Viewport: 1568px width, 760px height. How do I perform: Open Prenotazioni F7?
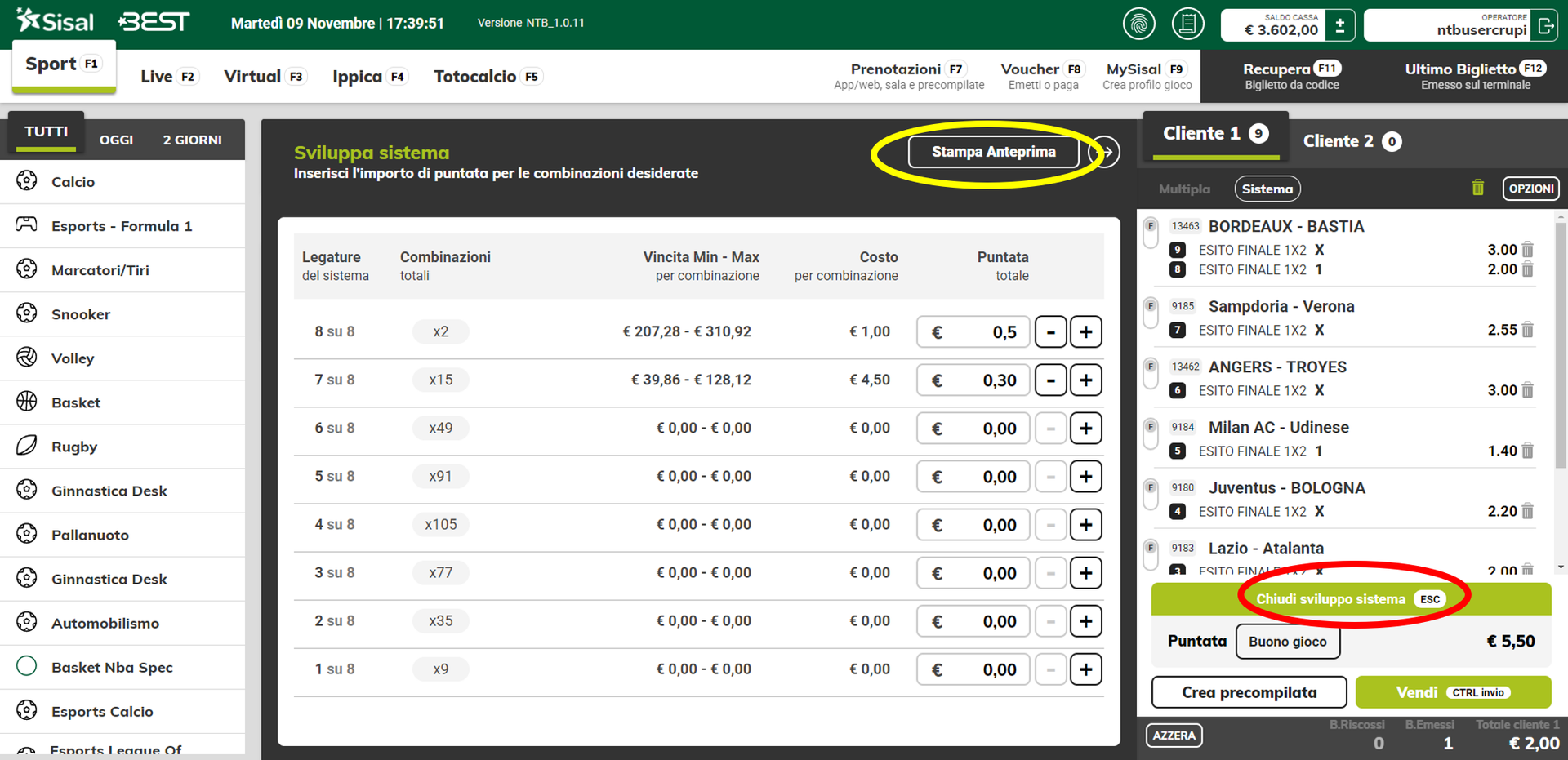[x=909, y=76]
